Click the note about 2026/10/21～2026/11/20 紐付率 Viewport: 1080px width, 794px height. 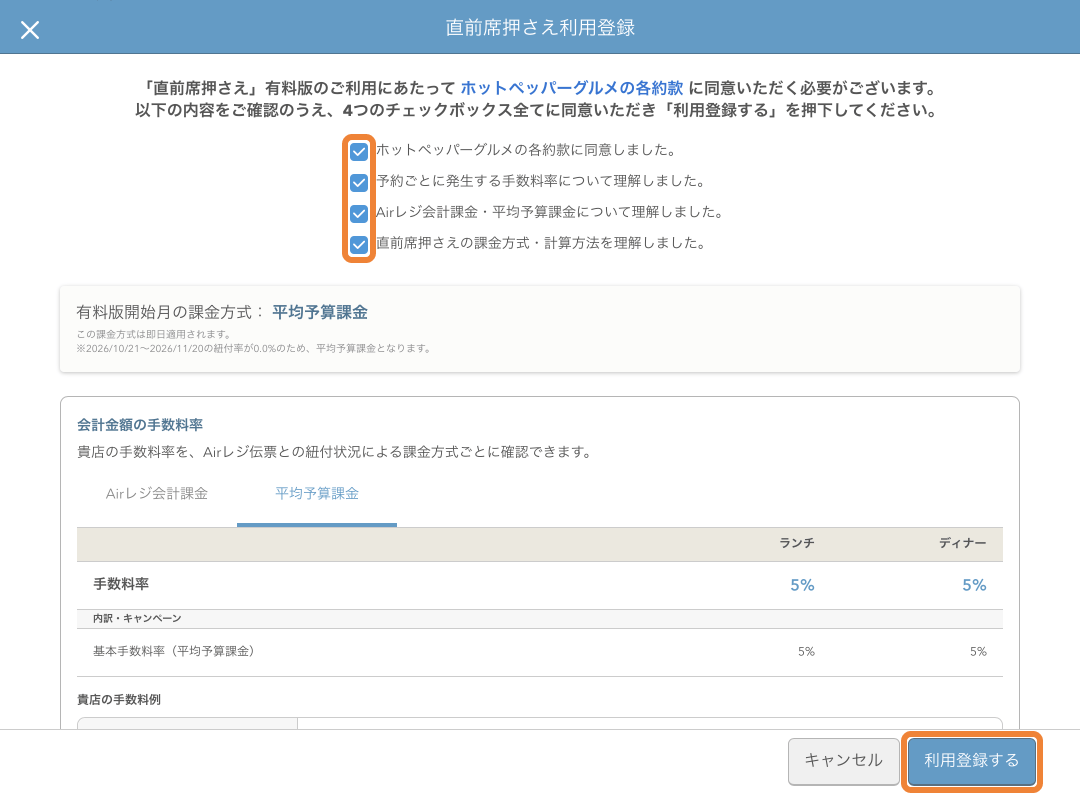coord(254,348)
